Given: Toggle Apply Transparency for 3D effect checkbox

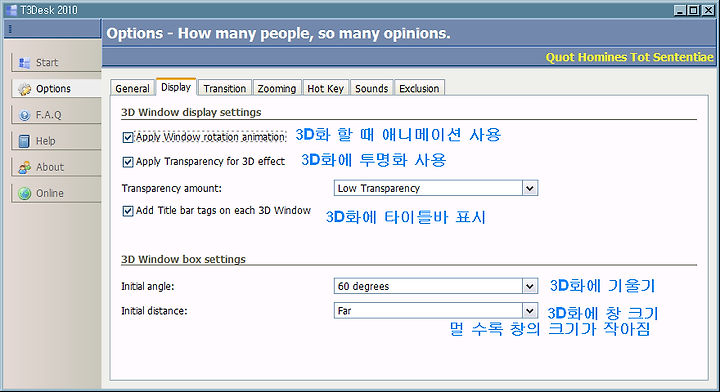Looking at the screenshot, I should point(128,162).
